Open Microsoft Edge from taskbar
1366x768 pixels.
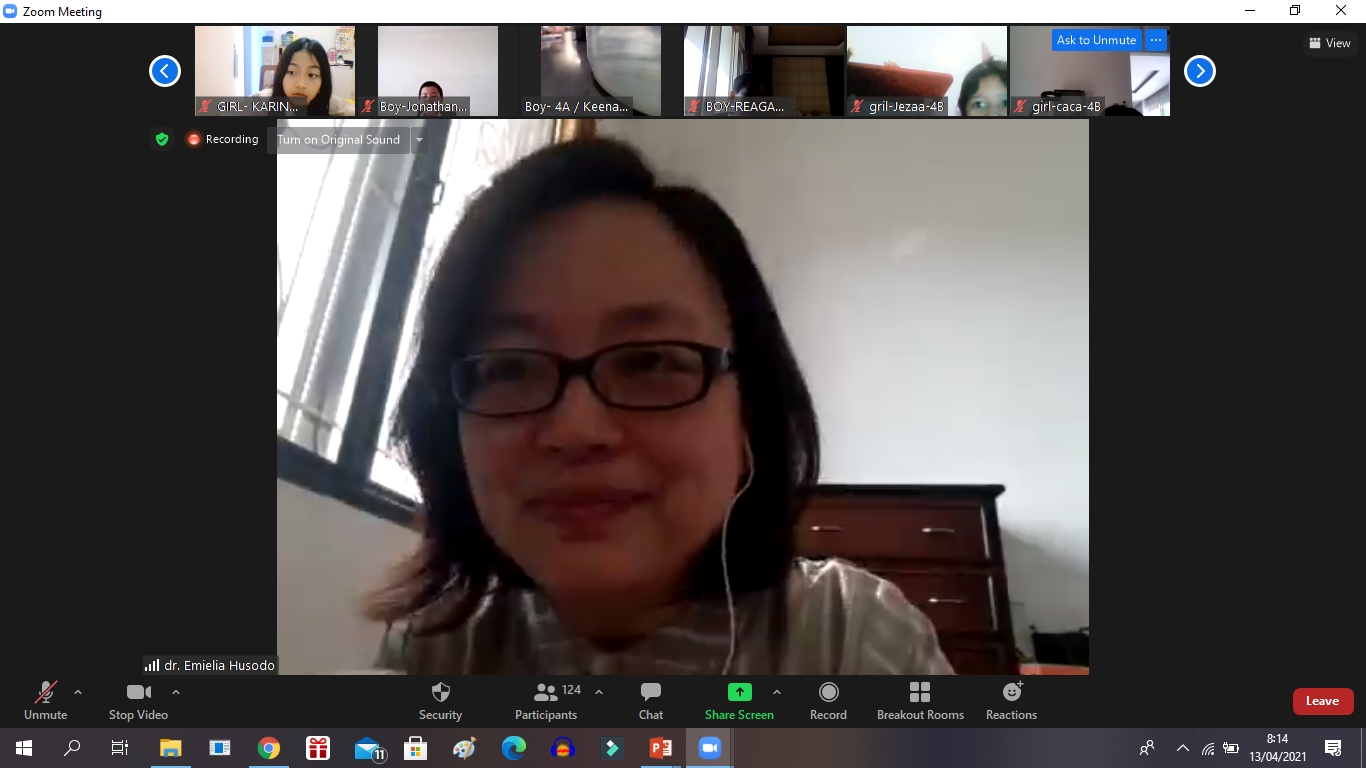(514, 748)
